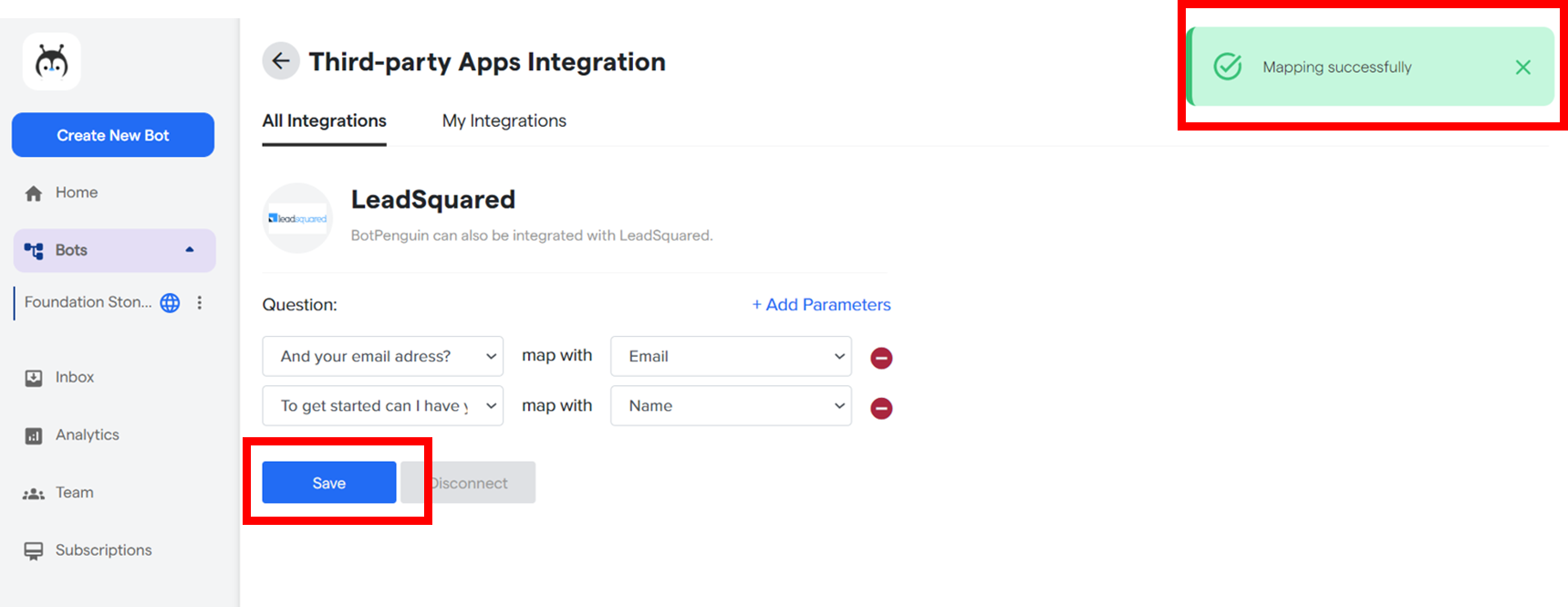Switch to My Integrations tab
Screen dimensions: 1568x607
pyautogui.click(x=504, y=120)
